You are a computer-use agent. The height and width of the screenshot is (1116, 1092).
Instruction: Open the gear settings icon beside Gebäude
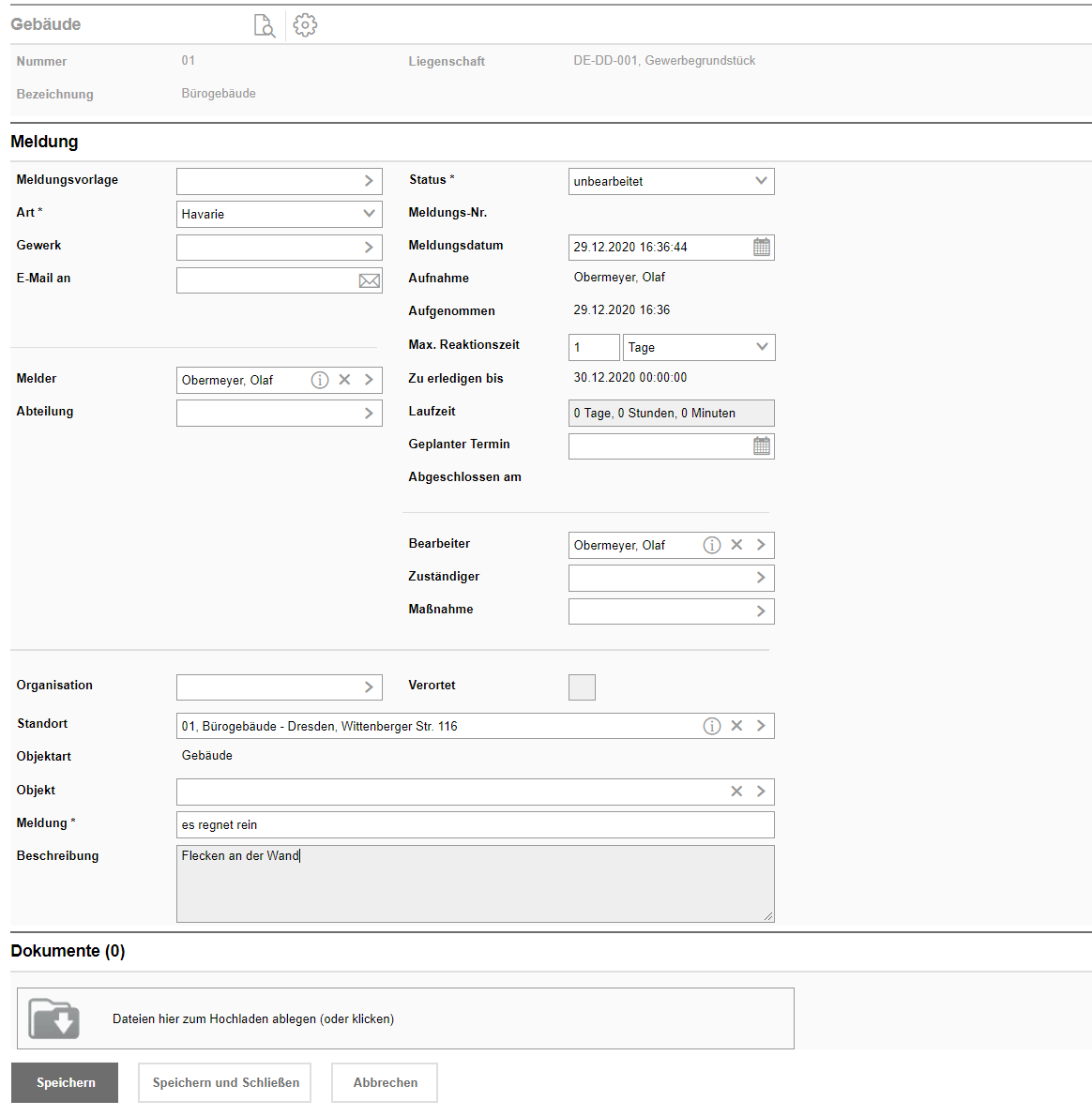pos(306,25)
